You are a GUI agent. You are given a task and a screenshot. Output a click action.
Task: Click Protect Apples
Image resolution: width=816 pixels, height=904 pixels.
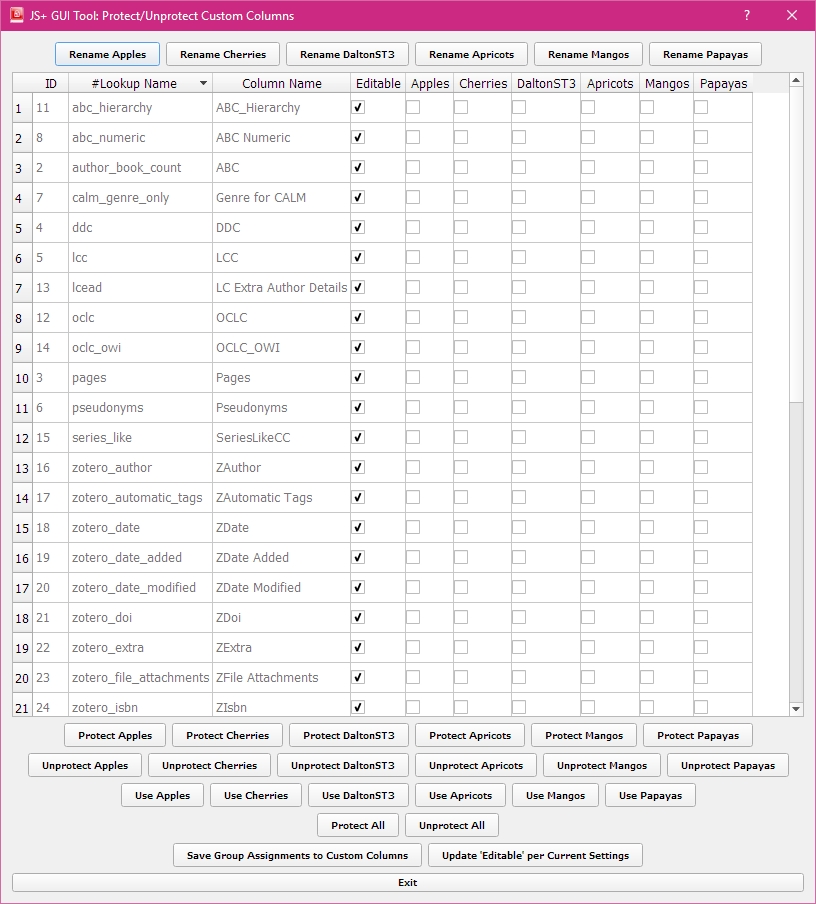115,735
